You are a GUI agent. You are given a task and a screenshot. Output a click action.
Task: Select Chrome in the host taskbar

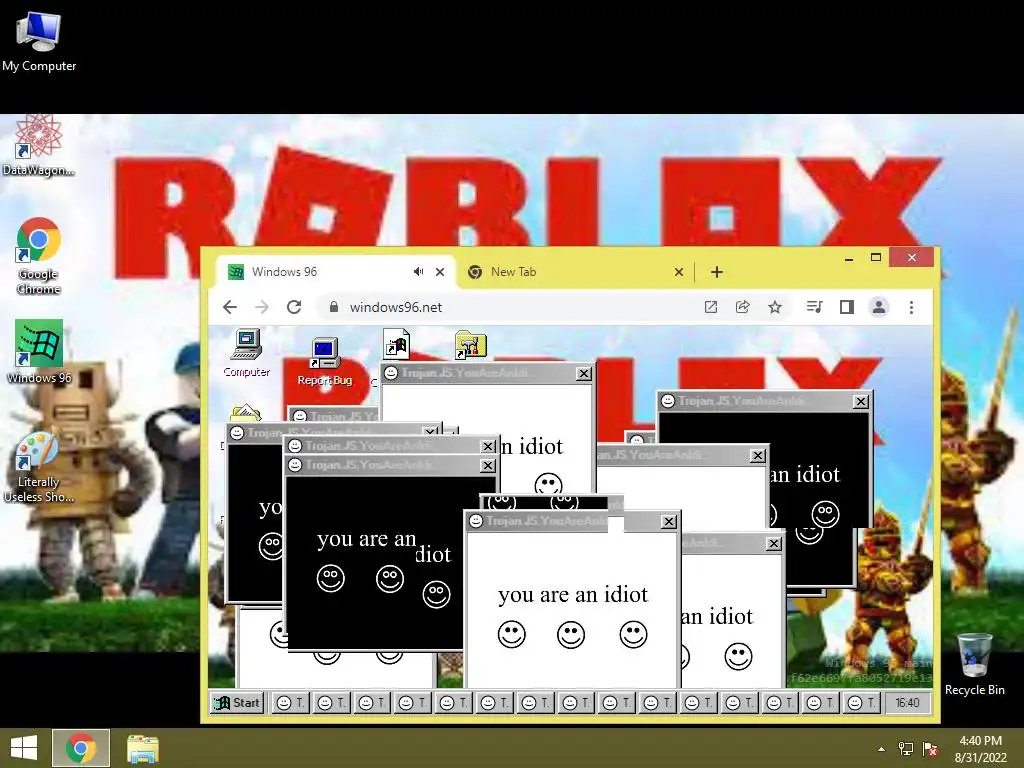click(x=81, y=748)
